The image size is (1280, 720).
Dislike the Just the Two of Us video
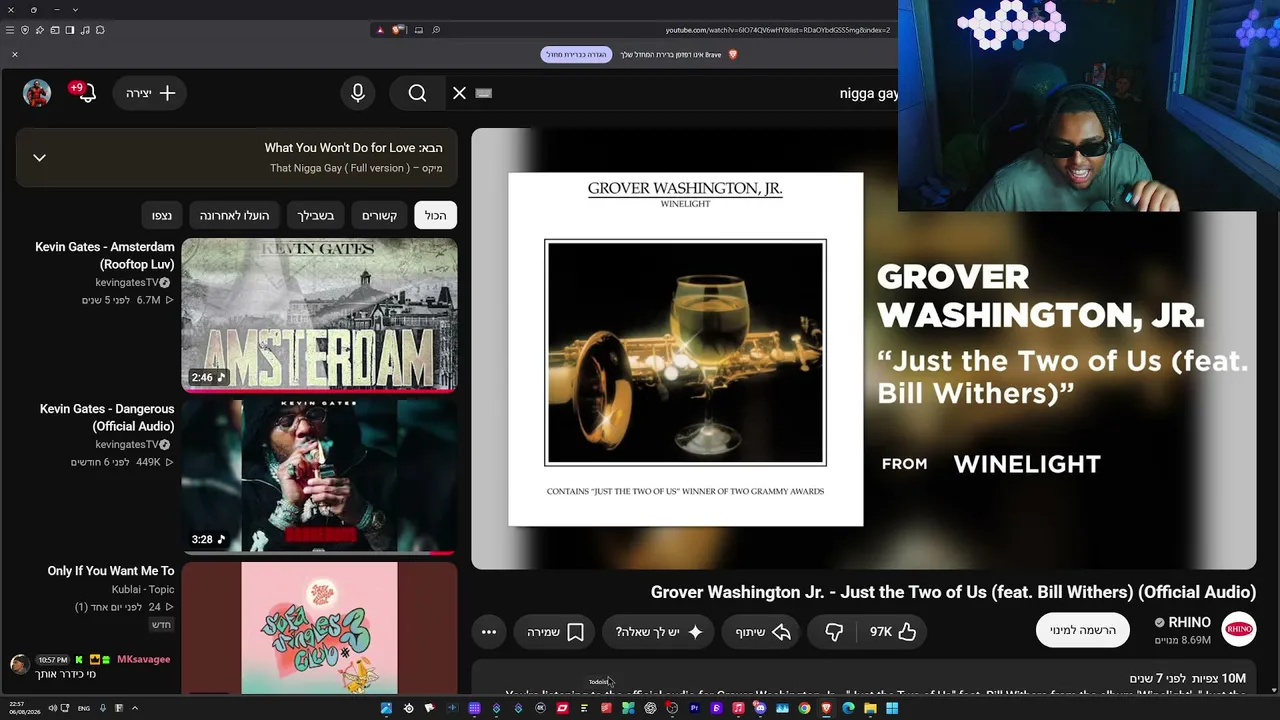click(x=834, y=632)
